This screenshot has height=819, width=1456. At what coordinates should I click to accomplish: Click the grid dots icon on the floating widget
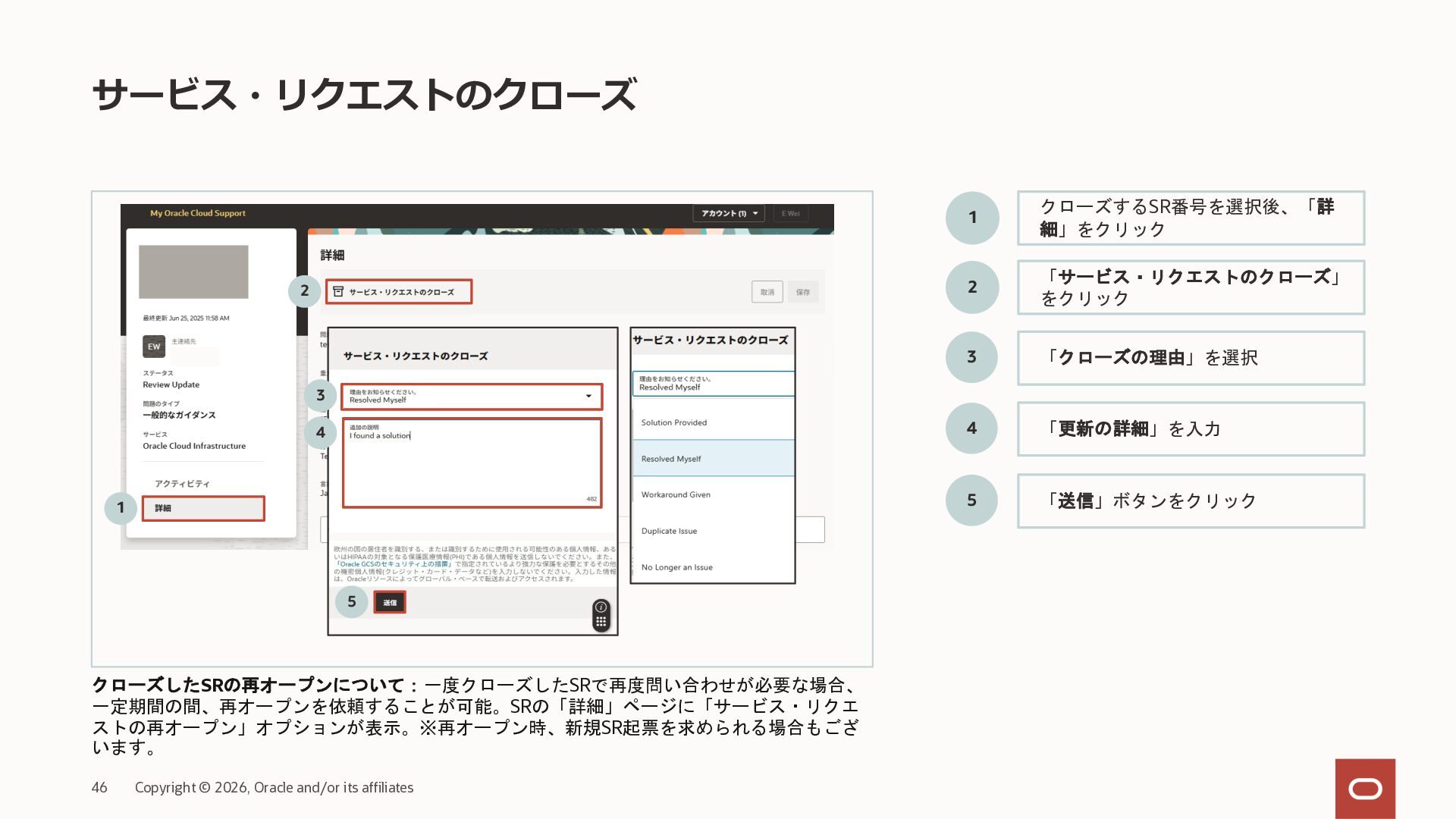point(601,622)
